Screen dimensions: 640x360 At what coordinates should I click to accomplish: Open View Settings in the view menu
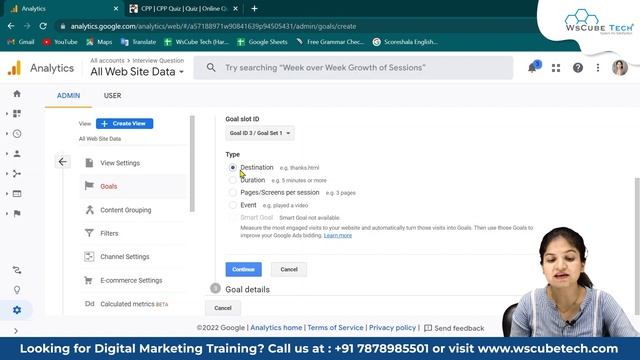coord(133,163)
